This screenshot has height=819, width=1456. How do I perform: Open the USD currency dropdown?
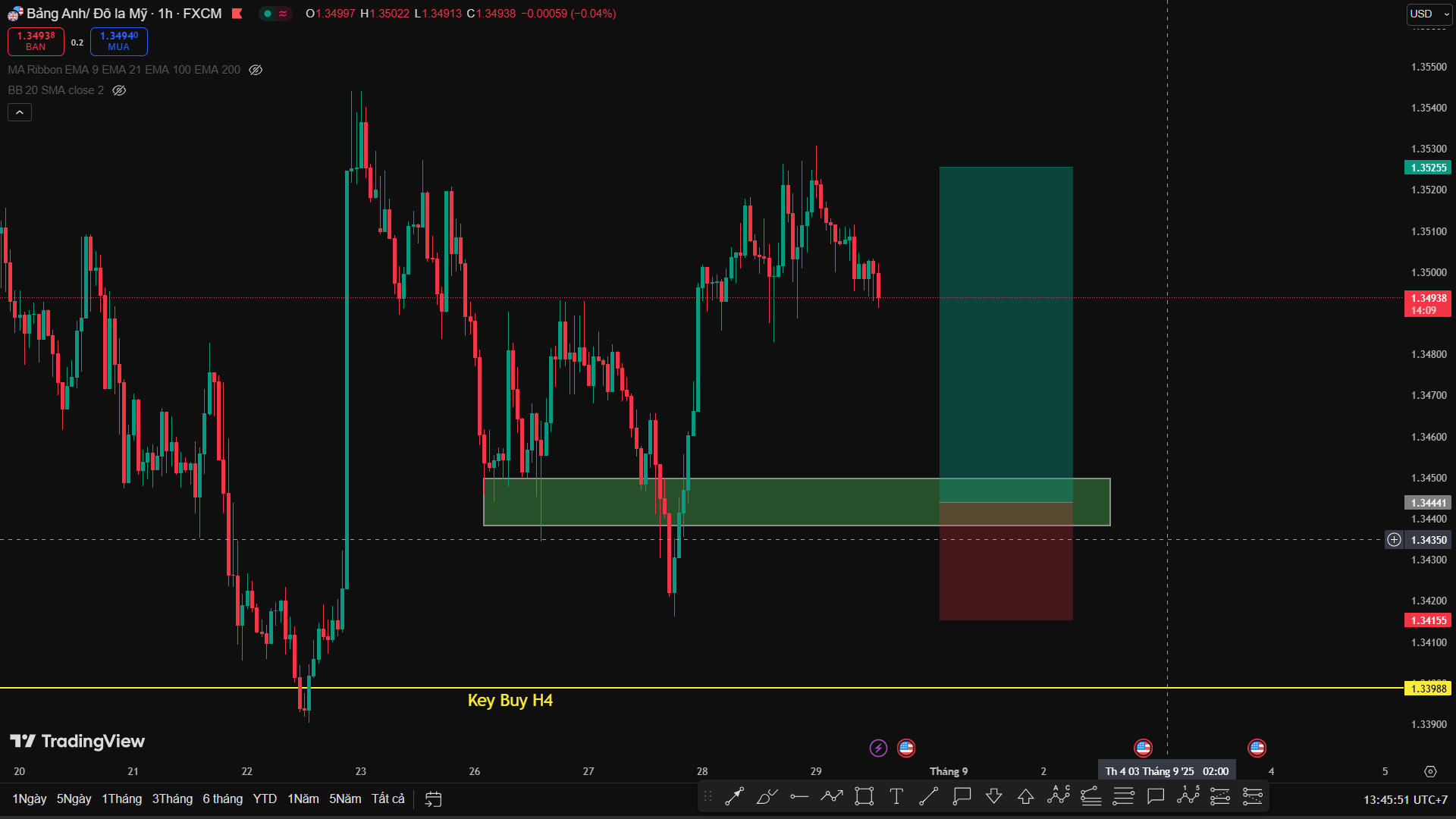(x=1429, y=14)
